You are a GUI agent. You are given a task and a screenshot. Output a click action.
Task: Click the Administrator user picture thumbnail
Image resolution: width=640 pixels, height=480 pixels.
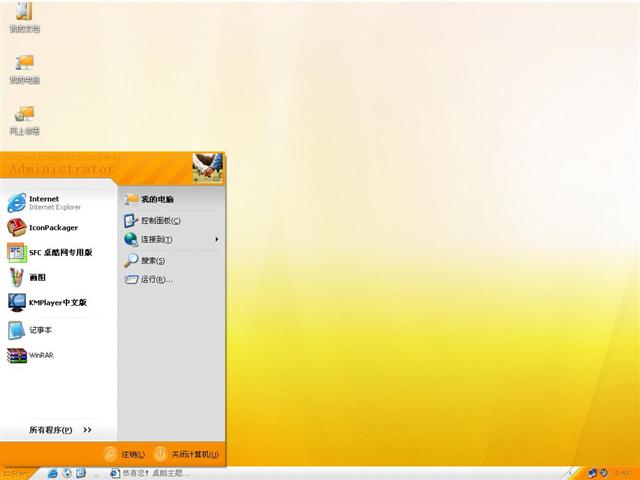tap(208, 168)
